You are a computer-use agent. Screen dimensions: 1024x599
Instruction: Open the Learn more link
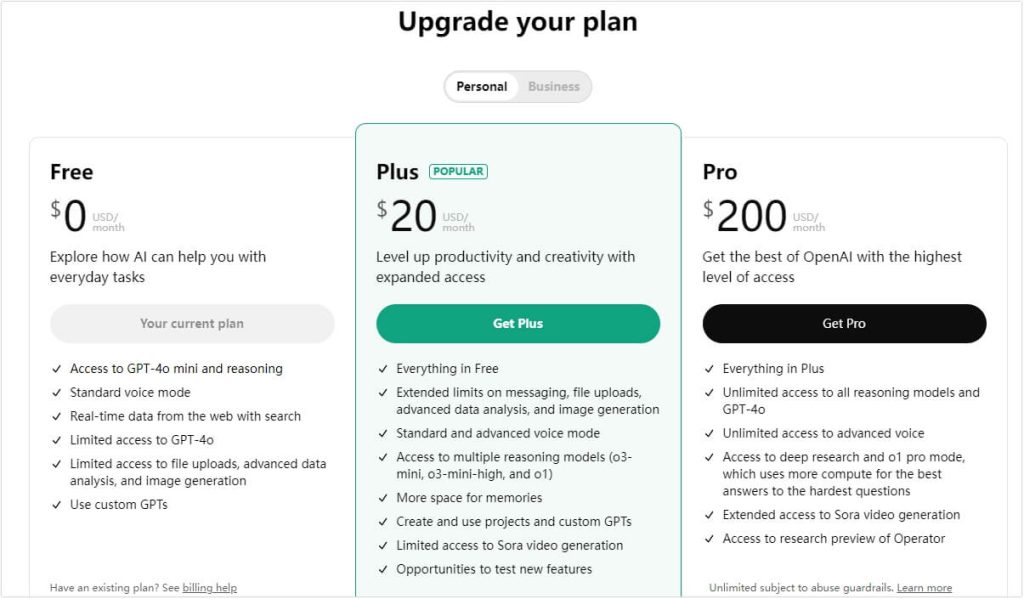tap(924, 588)
